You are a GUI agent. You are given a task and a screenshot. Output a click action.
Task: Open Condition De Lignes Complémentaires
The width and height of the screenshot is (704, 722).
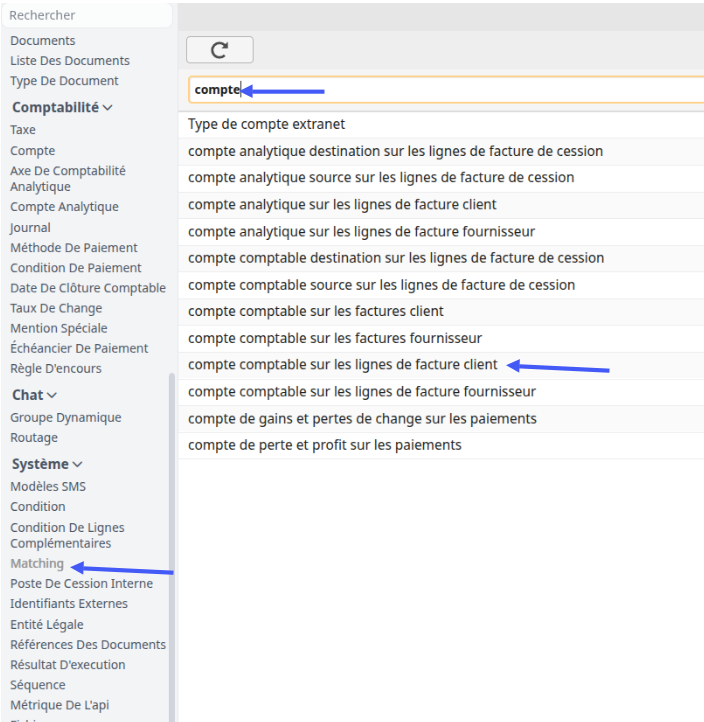pyautogui.click(x=67, y=536)
